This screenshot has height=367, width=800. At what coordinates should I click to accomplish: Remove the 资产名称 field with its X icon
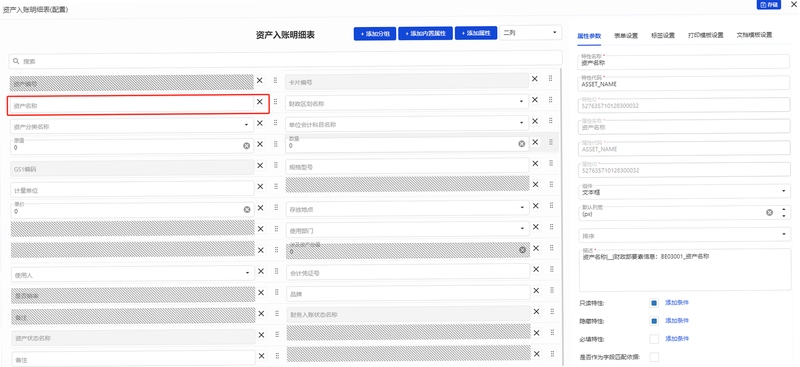pyautogui.click(x=259, y=102)
